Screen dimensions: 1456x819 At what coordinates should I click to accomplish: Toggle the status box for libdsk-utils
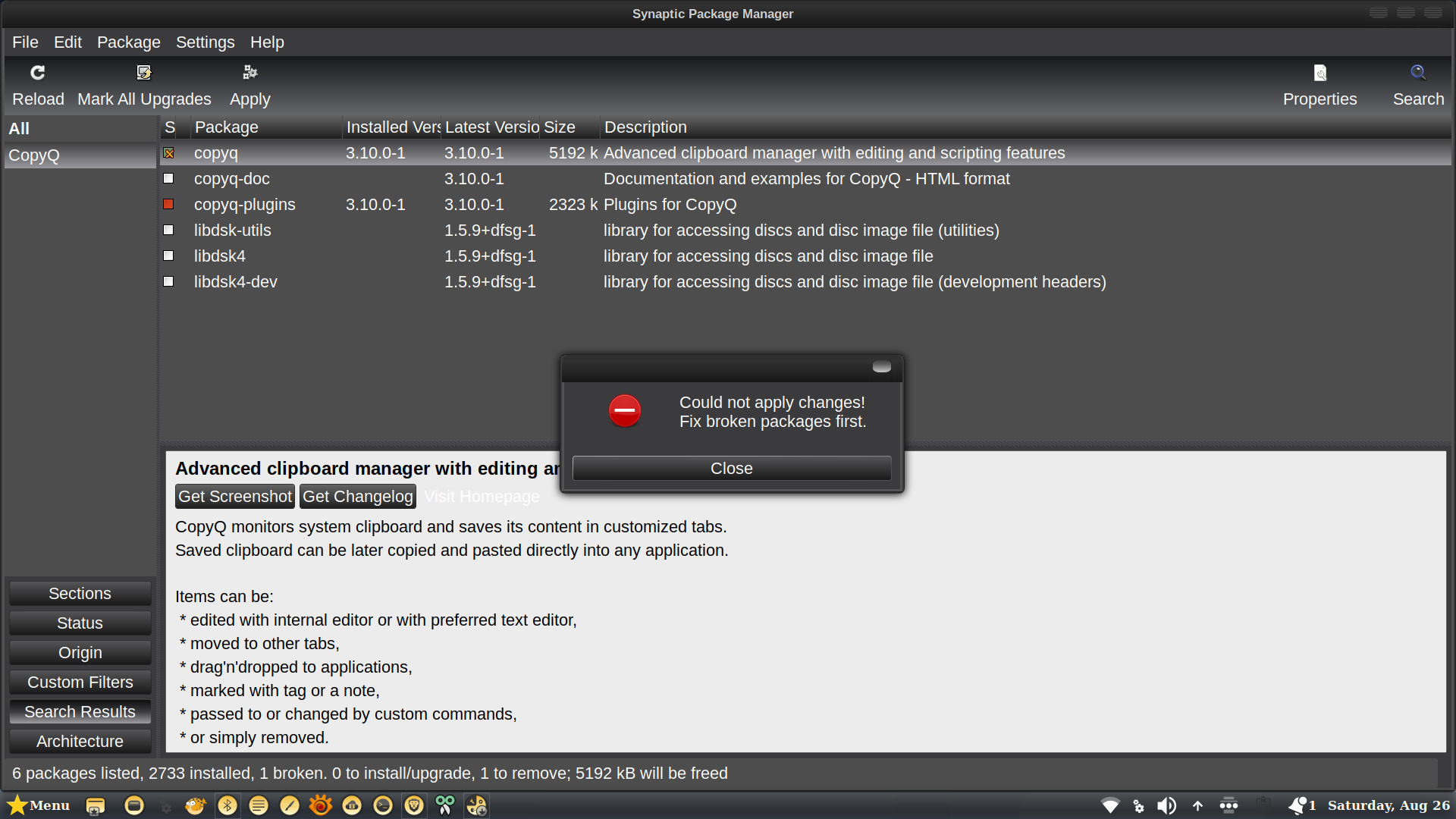click(x=168, y=231)
